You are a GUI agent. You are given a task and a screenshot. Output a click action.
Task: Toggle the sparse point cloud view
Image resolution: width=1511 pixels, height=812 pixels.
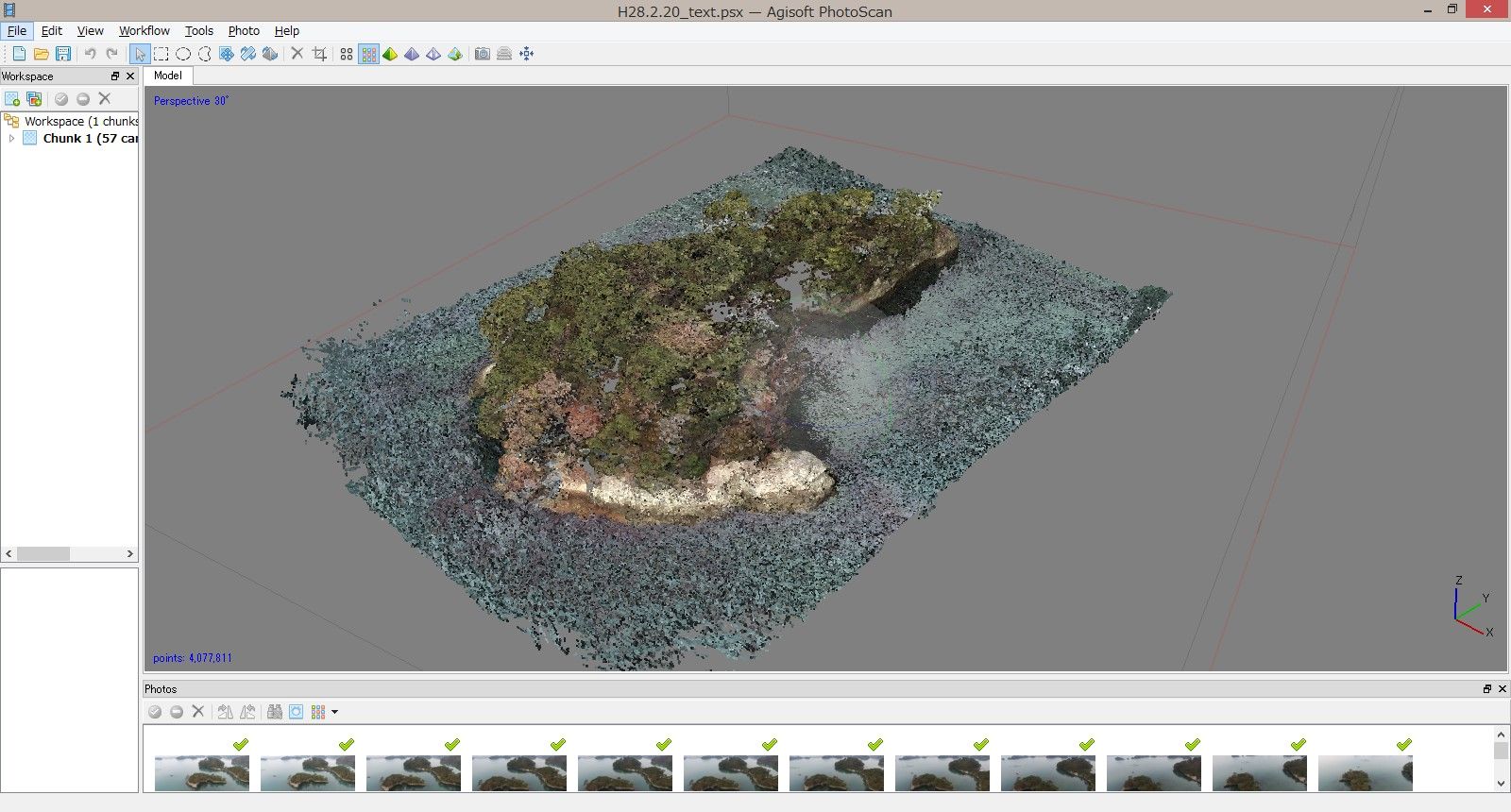tap(347, 54)
